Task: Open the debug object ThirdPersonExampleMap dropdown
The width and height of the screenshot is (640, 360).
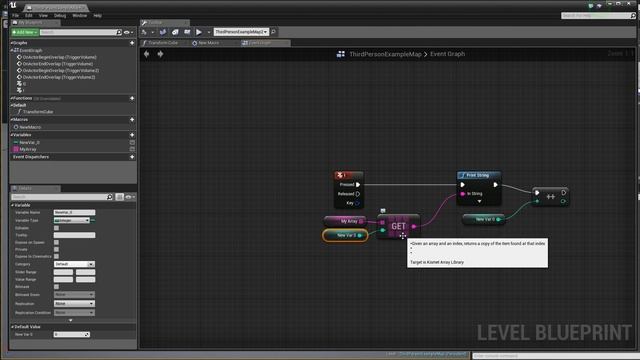Action: [241, 32]
